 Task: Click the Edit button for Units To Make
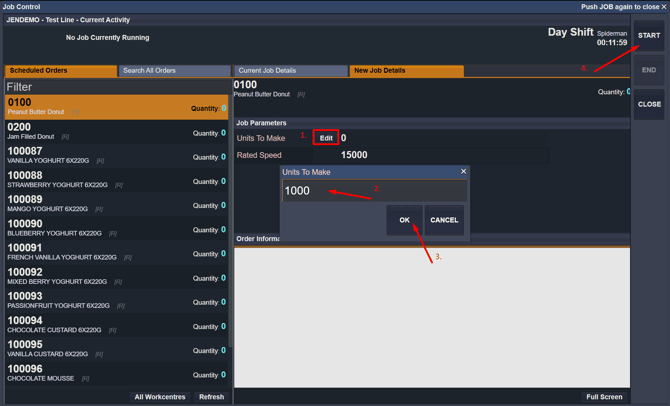click(x=326, y=138)
